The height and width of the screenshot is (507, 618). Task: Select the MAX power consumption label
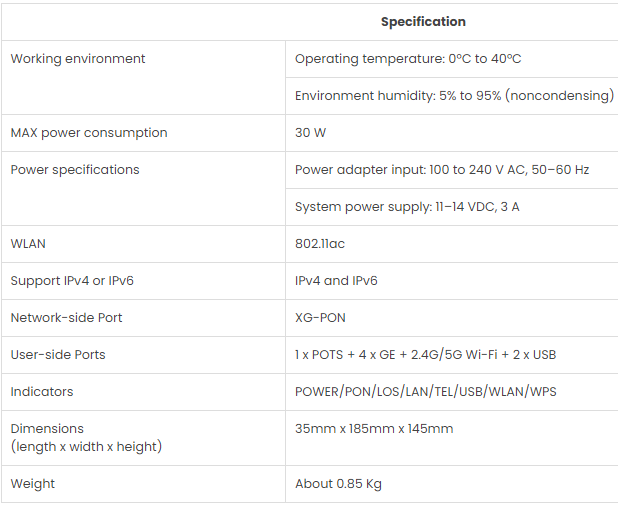[x=89, y=133]
